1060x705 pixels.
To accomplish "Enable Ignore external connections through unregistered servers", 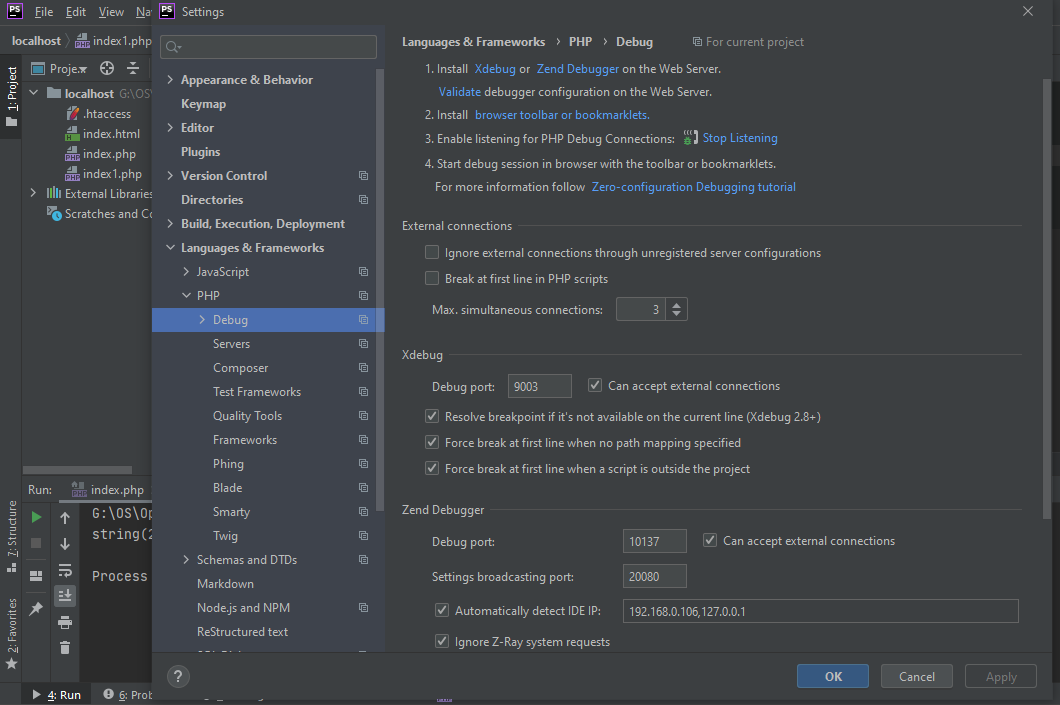I will click(x=432, y=252).
